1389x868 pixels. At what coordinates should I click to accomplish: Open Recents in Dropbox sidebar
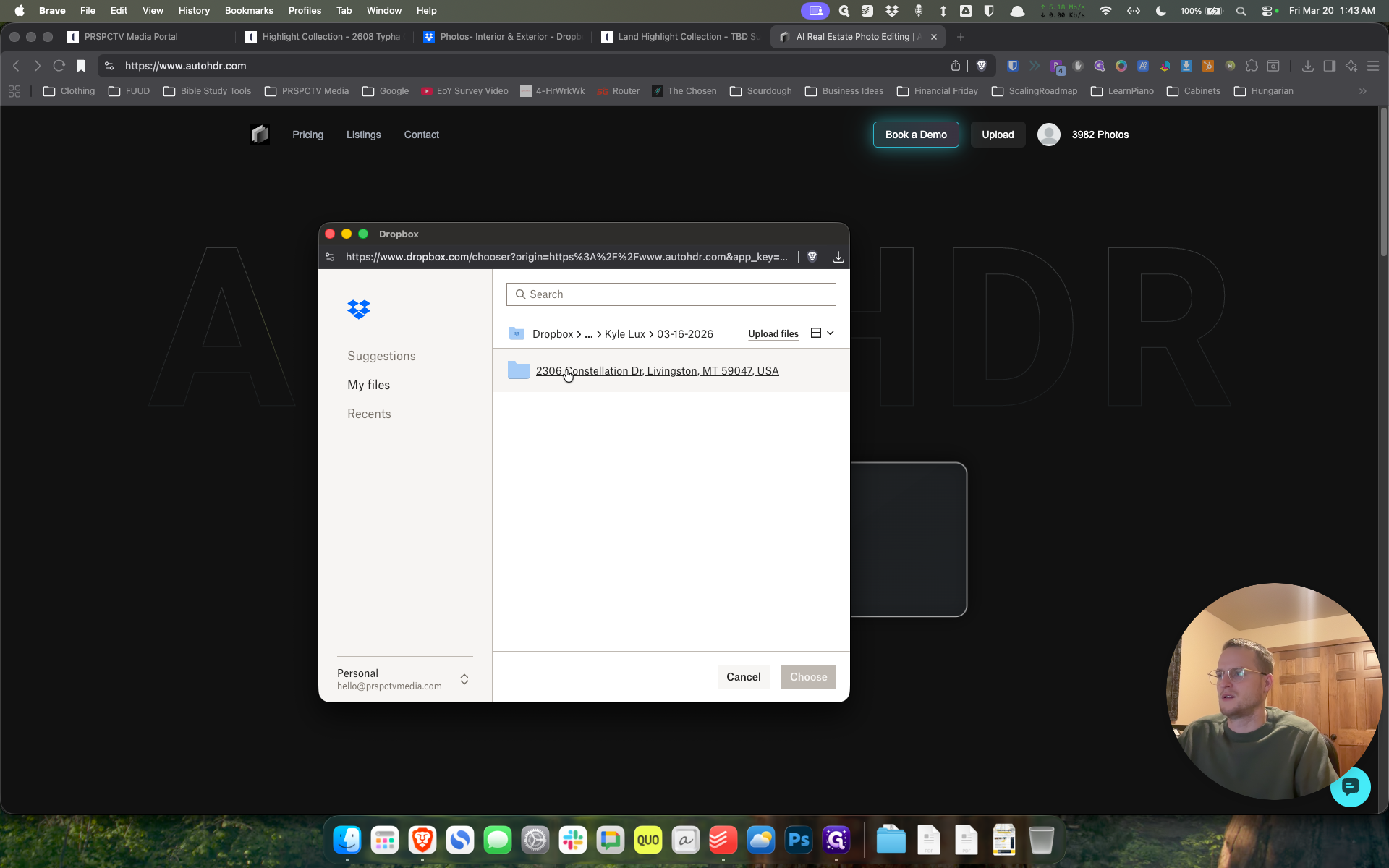[369, 414]
